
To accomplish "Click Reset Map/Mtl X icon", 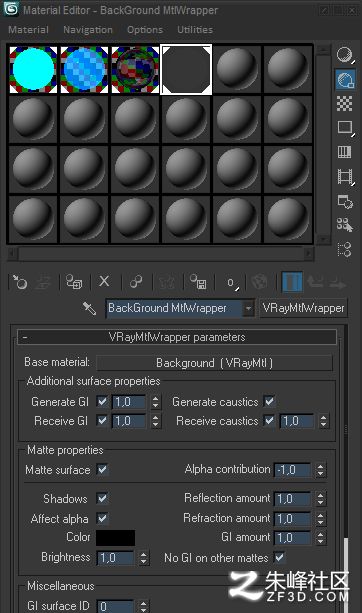I will pos(104,281).
